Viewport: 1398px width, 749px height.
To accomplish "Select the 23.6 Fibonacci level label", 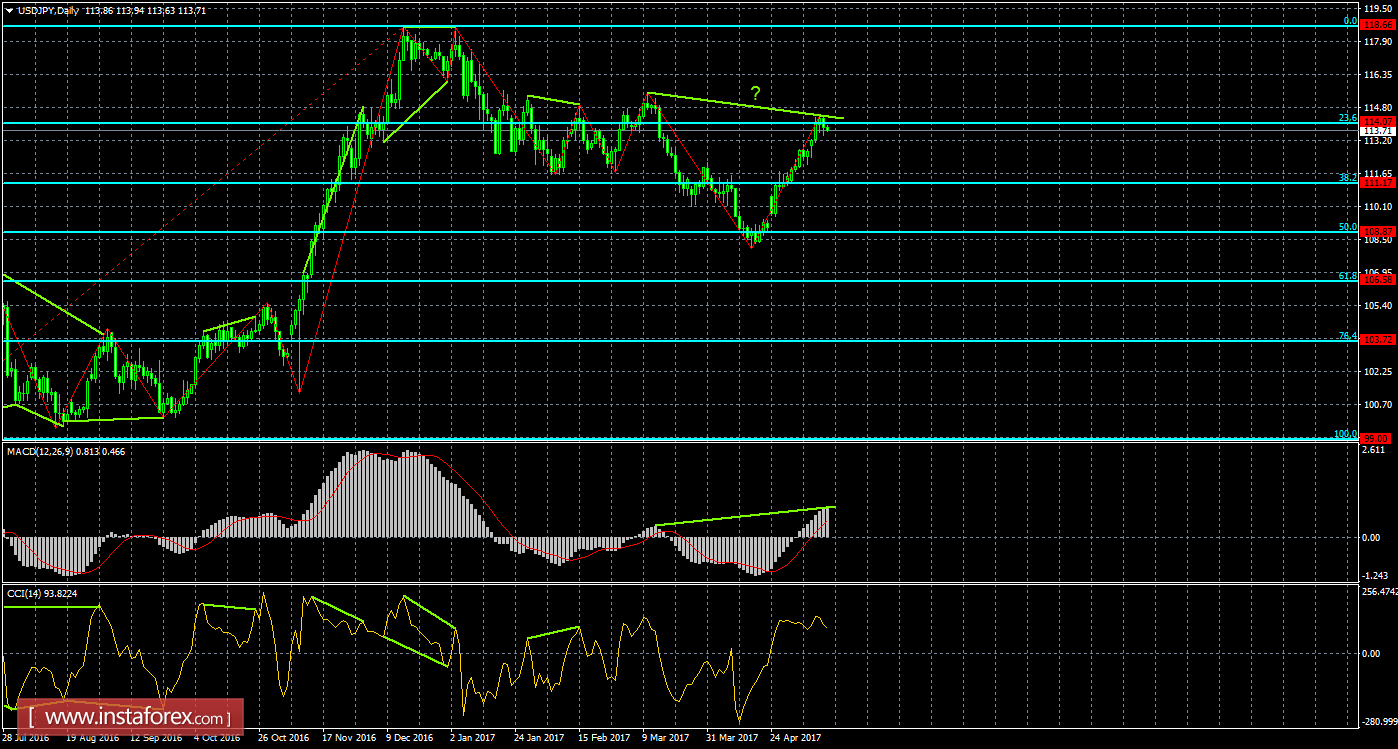I will (x=1347, y=117).
